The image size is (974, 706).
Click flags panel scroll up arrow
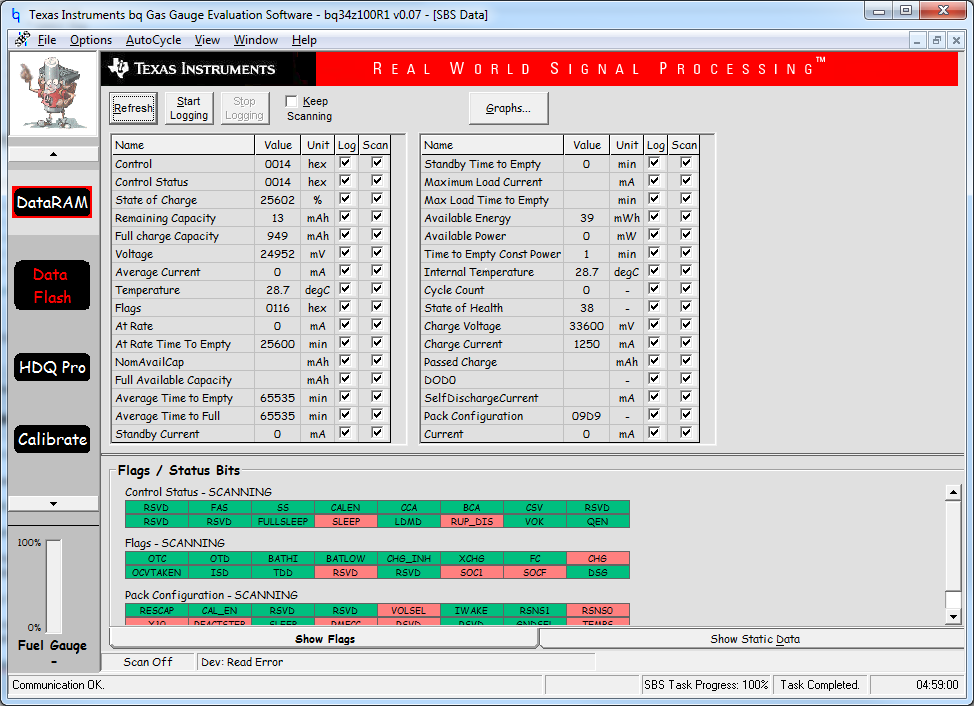(953, 492)
